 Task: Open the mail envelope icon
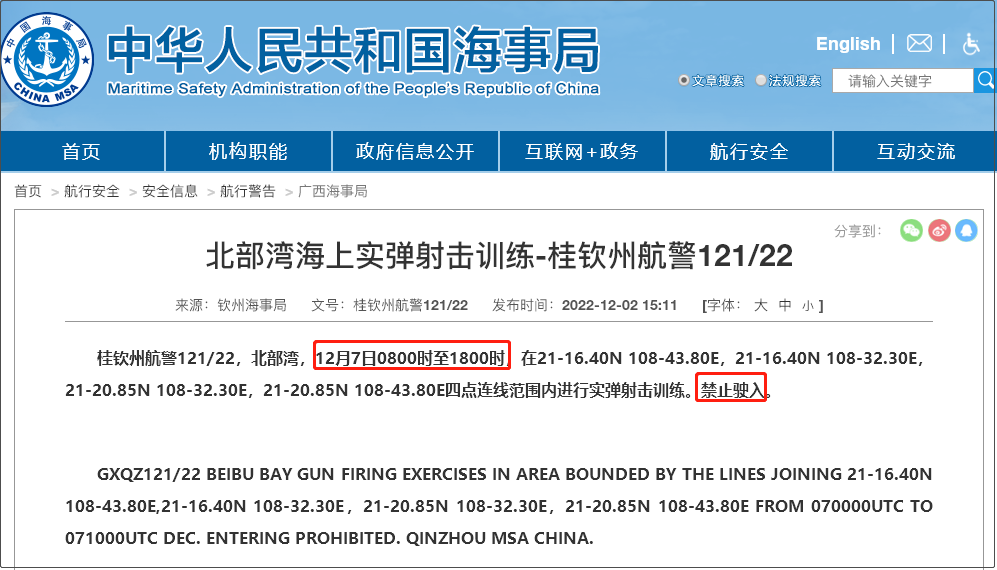pos(919,43)
